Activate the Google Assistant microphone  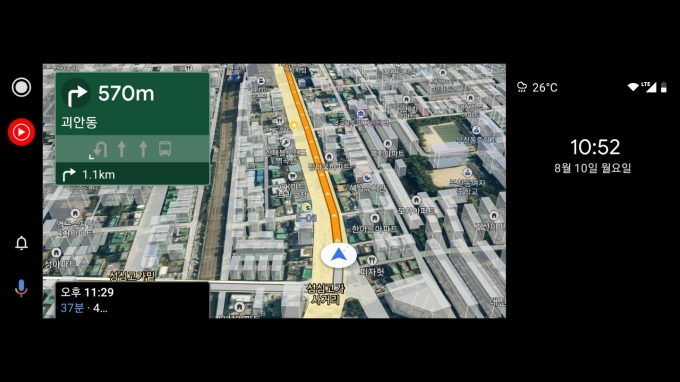coord(21,288)
